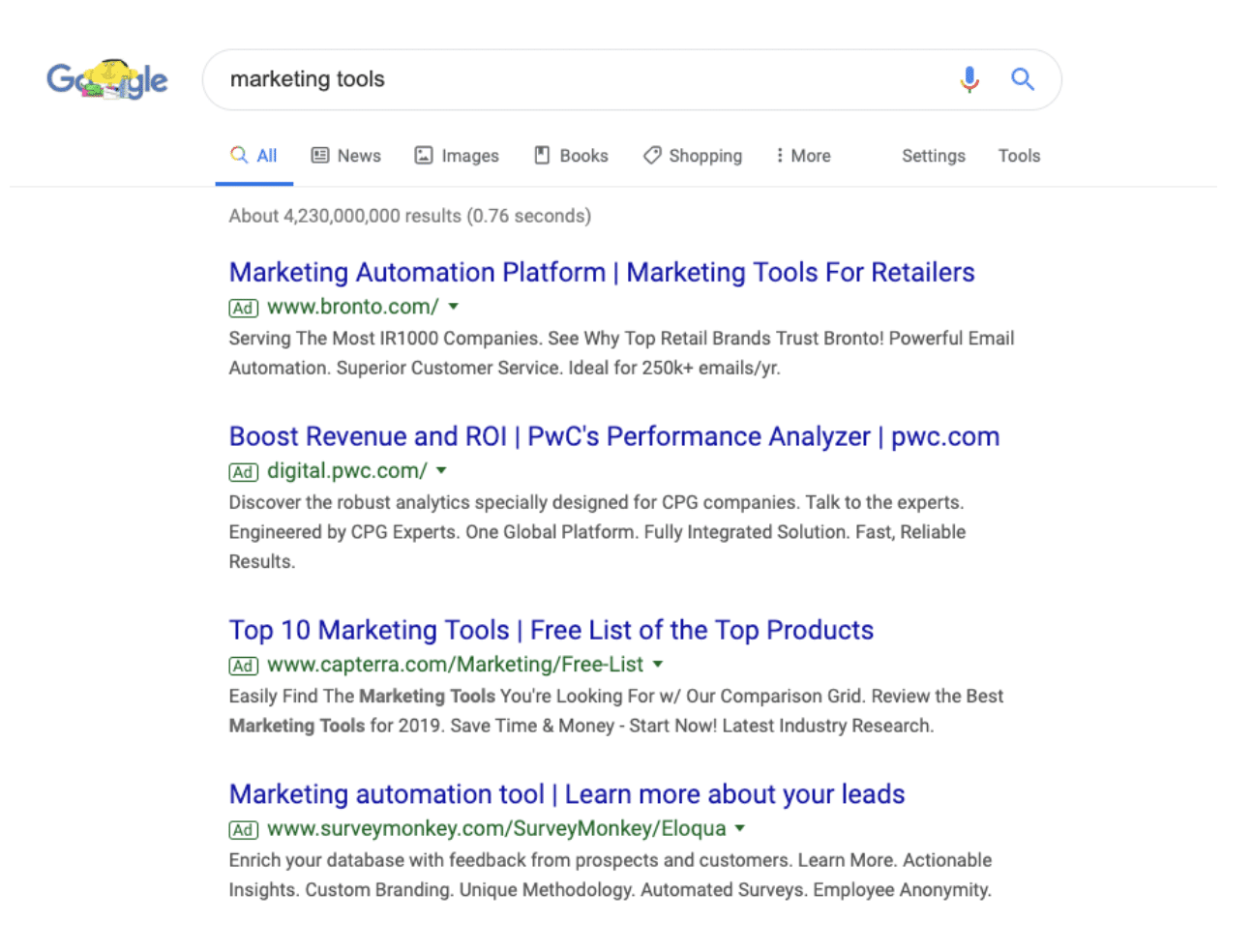Image resolution: width=1252 pixels, height=952 pixels.
Task: Click the News tab newspaper icon
Action: pos(320,155)
